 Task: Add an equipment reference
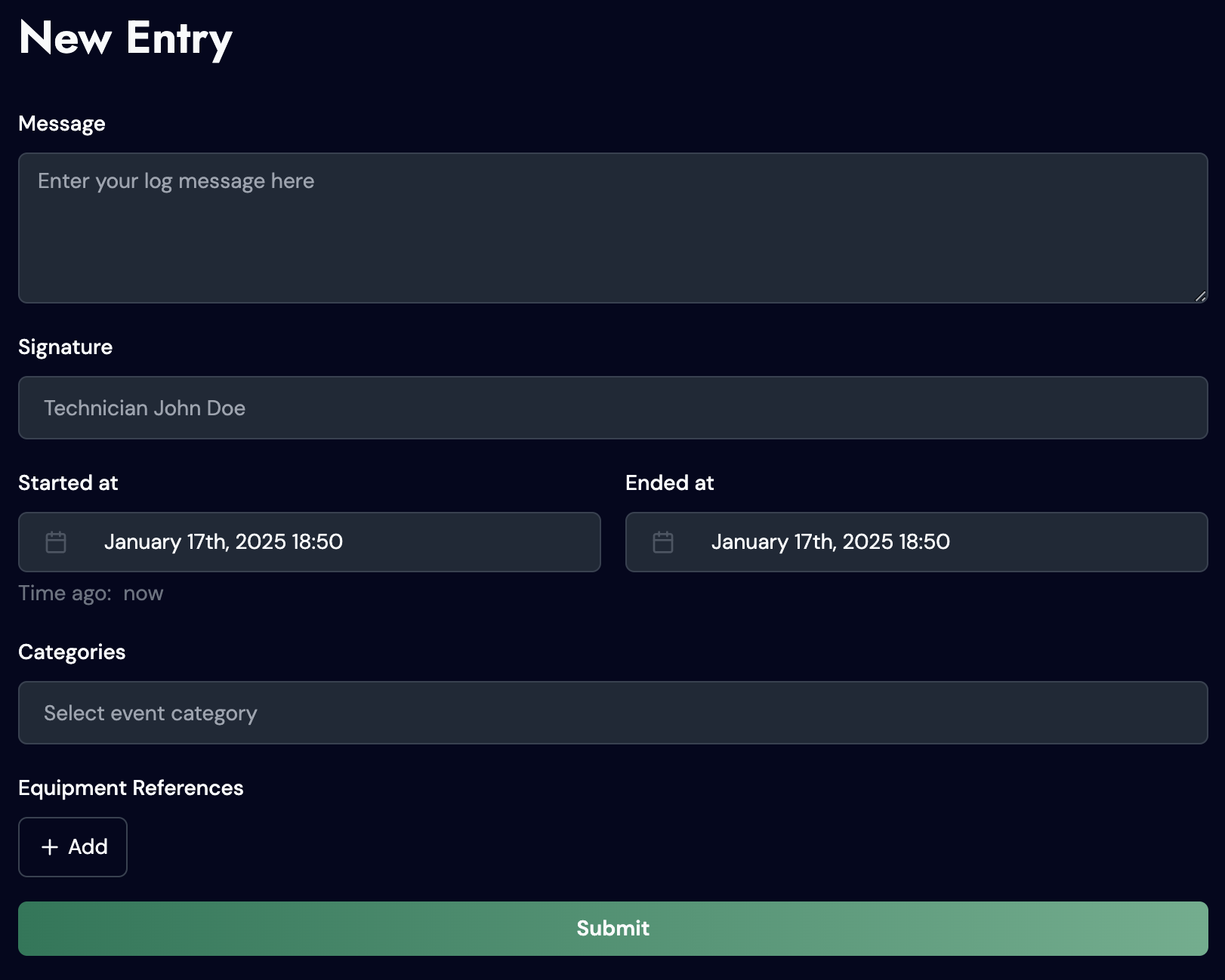(73, 847)
